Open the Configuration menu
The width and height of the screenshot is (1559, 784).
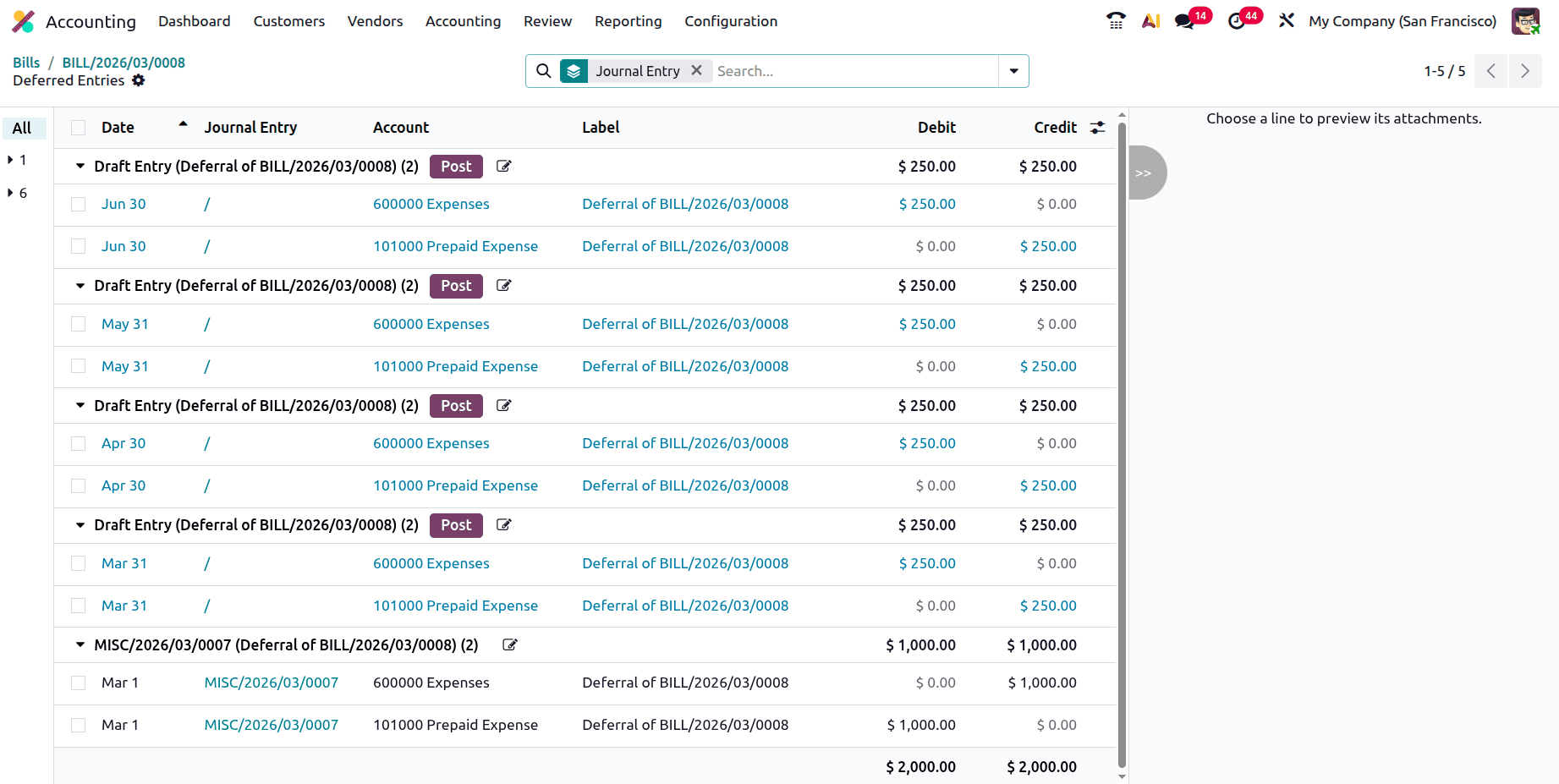coord(731,21)
